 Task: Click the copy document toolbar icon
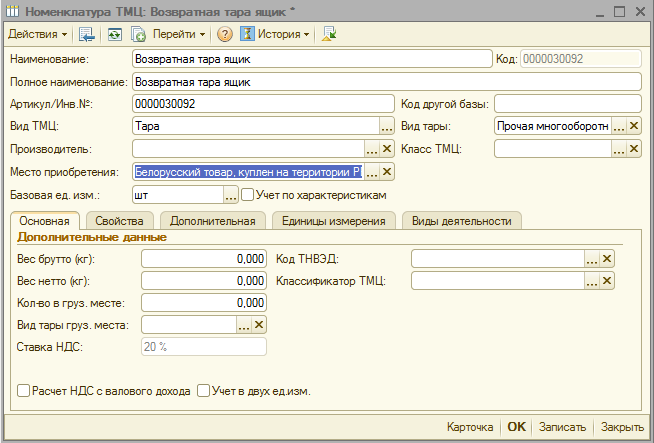(x=139, y=34)
